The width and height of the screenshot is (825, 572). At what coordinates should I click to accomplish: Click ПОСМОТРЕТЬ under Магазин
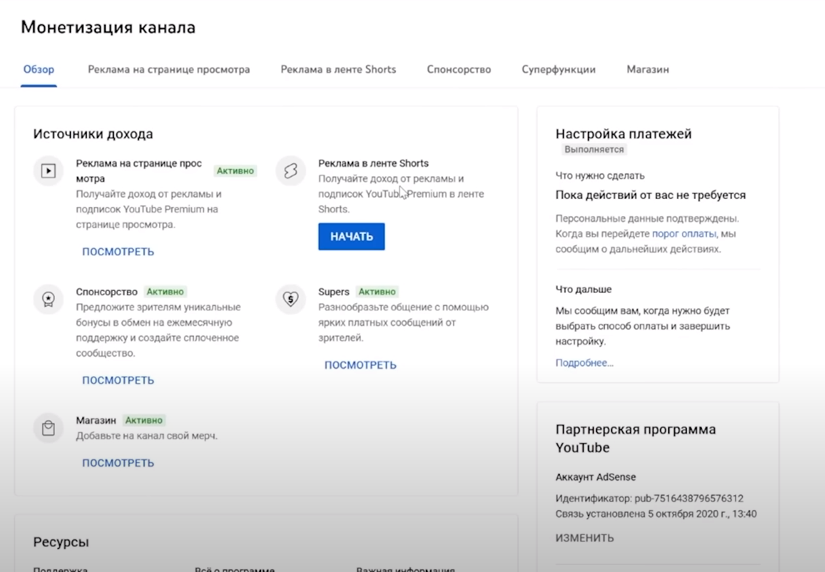(x=118, y=463)
